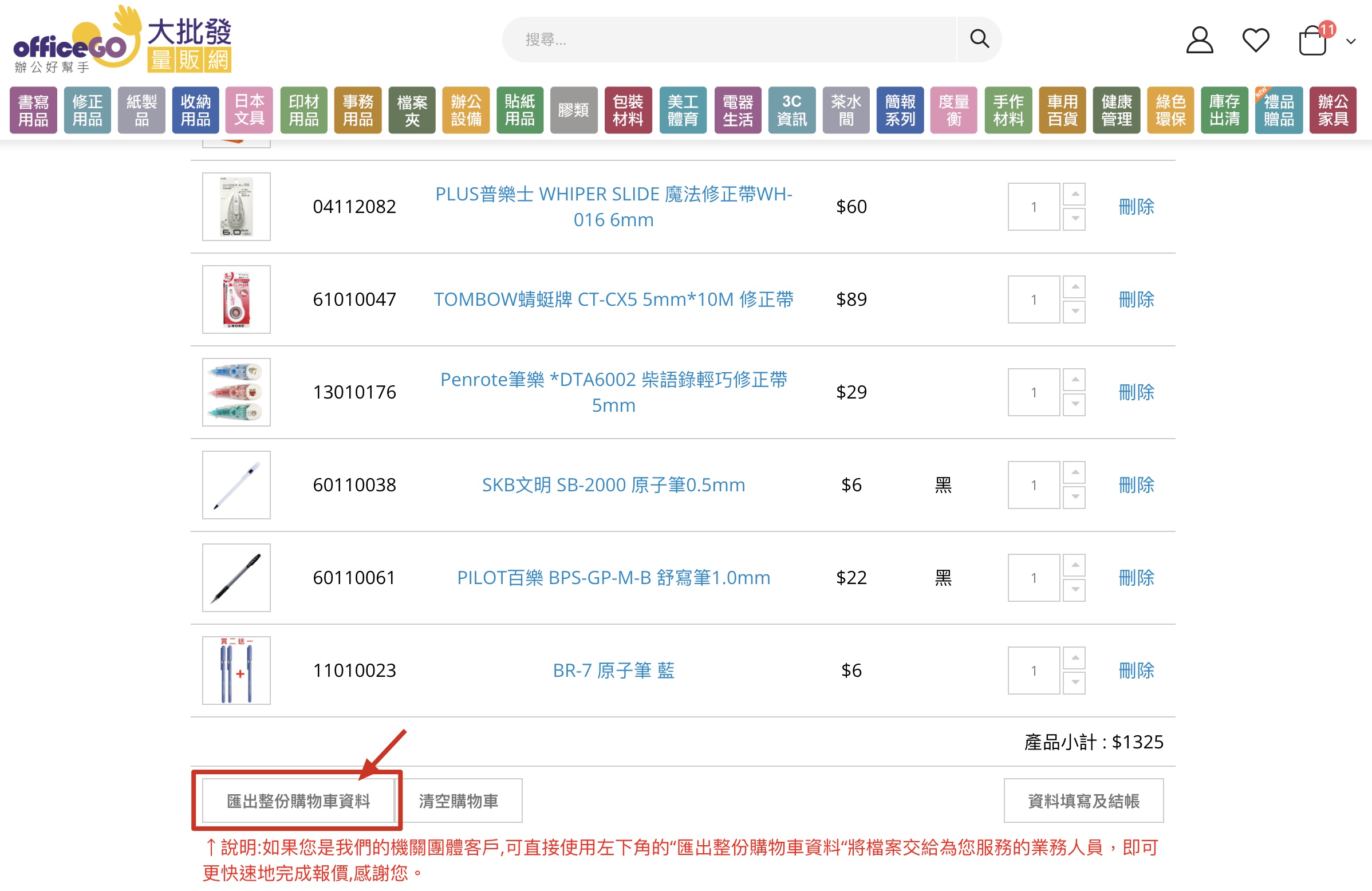Click thumbnail of TOMBOW correction tape
Screen dimensions: 1372x891
click(x=236, y=299)
